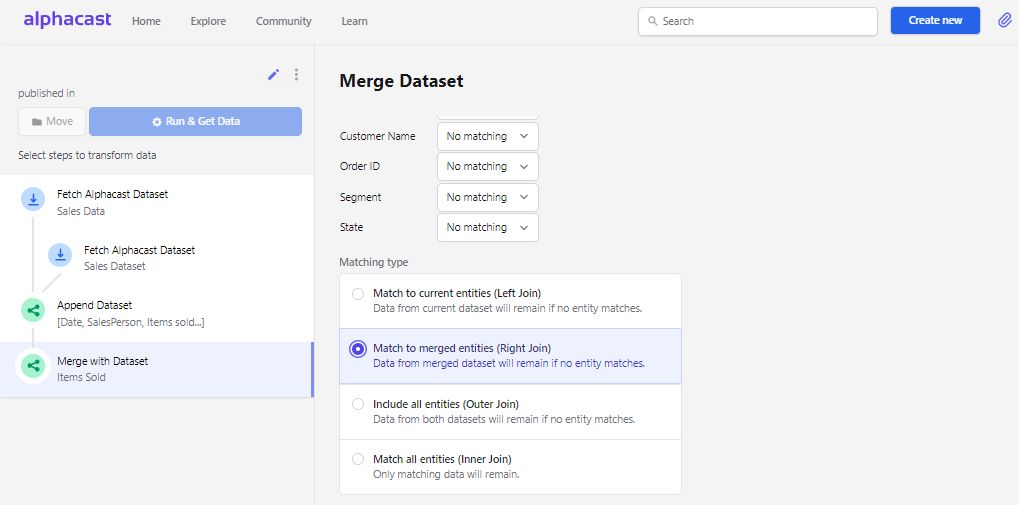The width and height of the screenshot is (1019, 505).
Task: Click the Merge Dataset heading
Action: pos(401,81)
